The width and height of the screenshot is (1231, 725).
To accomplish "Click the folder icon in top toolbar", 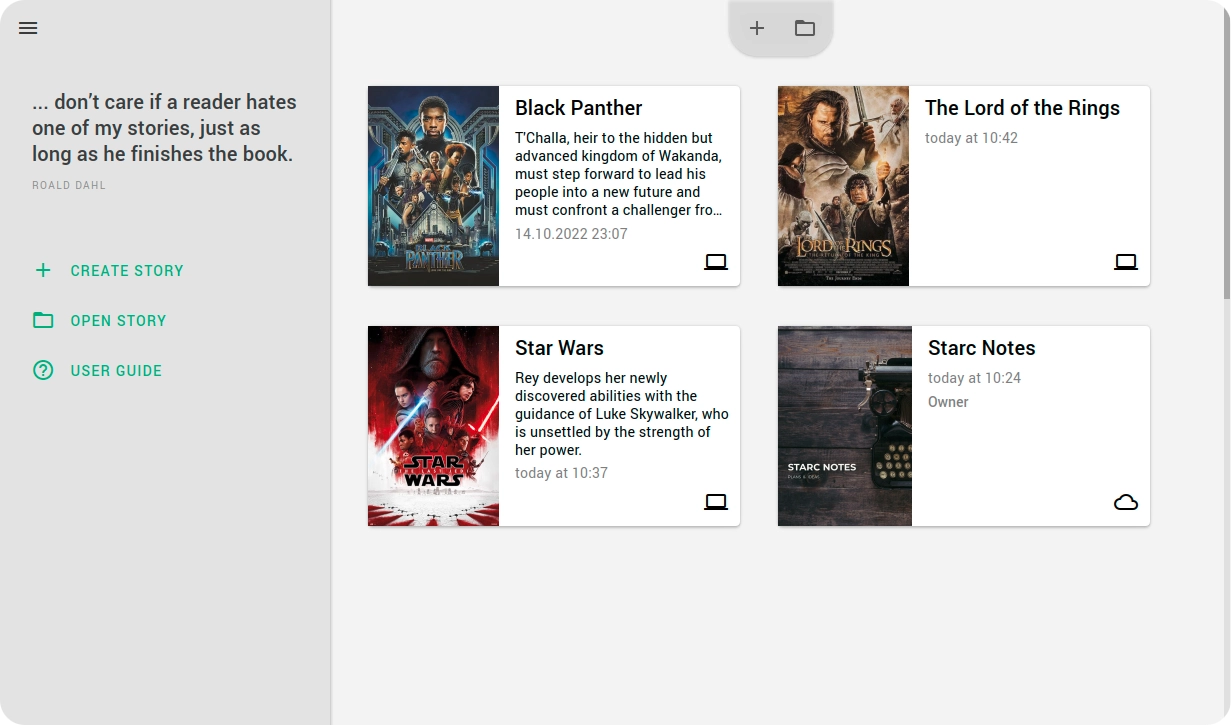I will coord(805,28).
